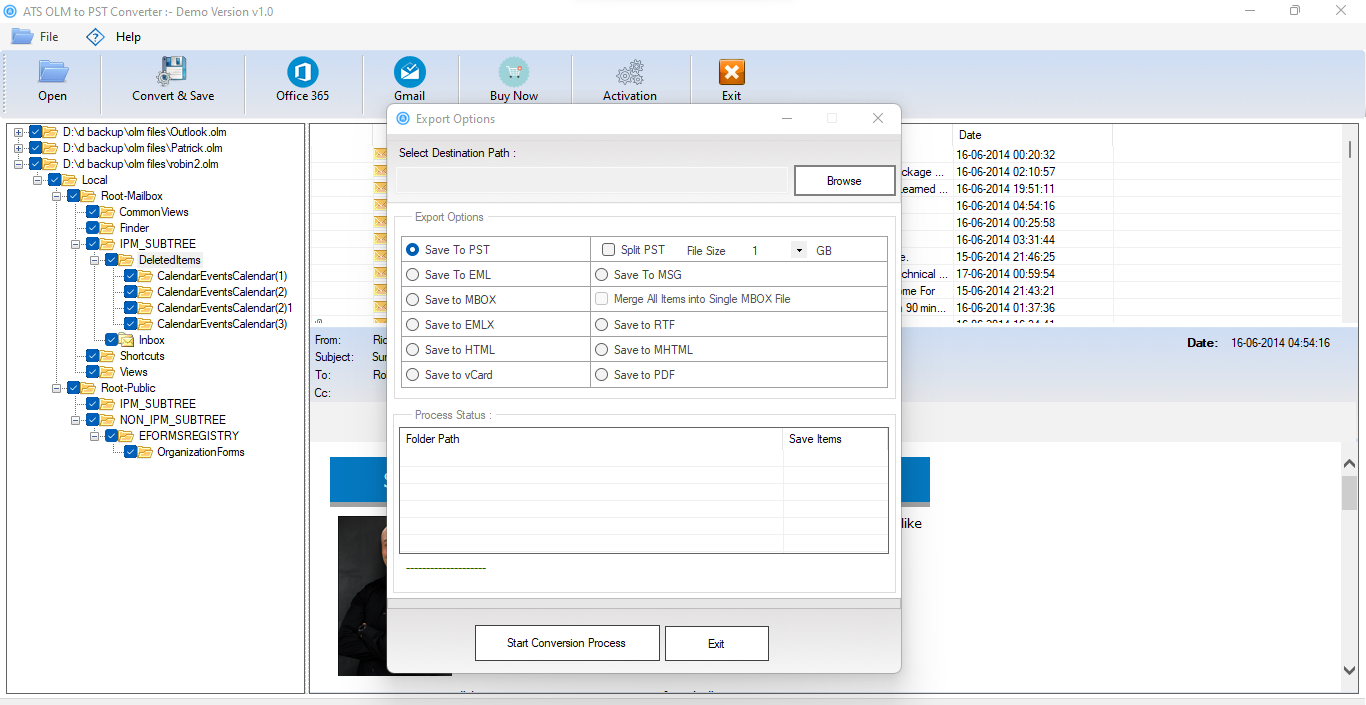Expand the Outlook.olm tree node
The image size is (1366, 705).
(17, 131)
